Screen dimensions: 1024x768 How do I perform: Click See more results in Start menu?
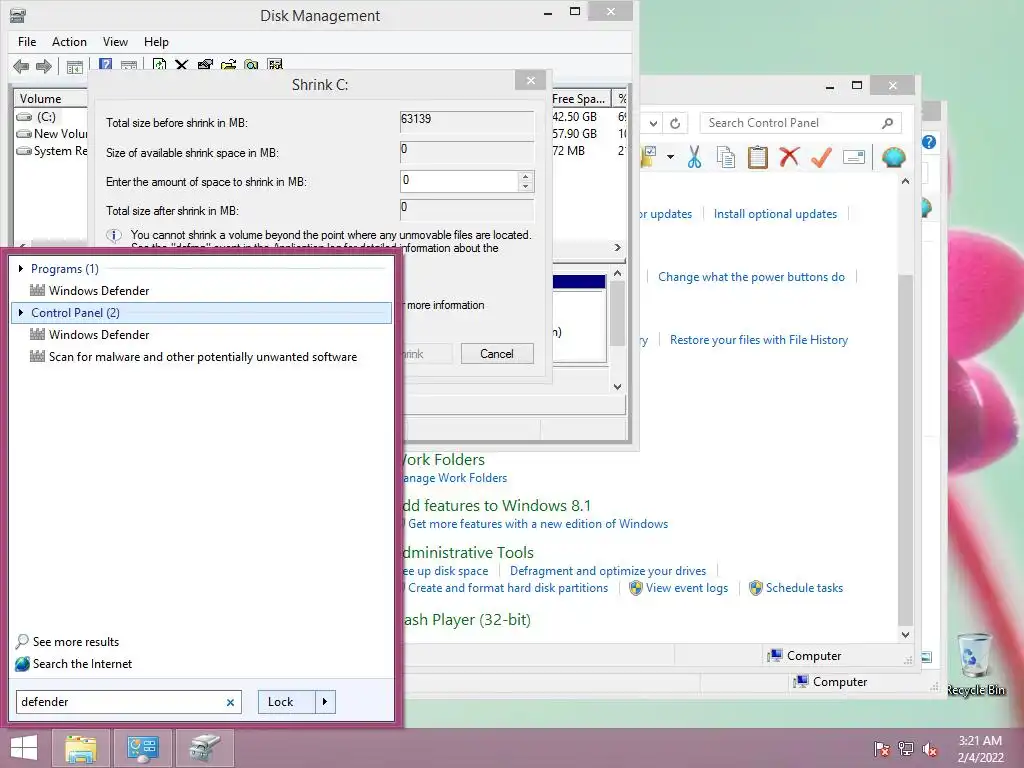point(76,642)
